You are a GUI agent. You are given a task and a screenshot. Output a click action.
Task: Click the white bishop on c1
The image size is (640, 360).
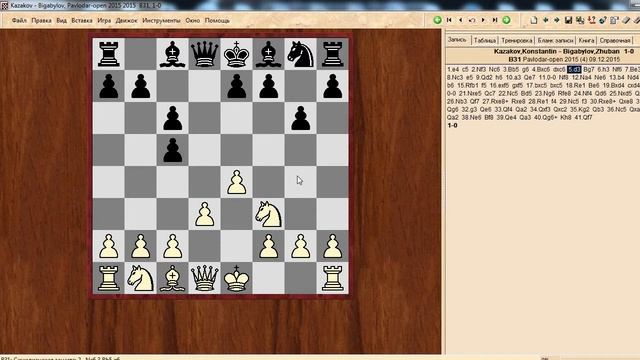(173, 278)
